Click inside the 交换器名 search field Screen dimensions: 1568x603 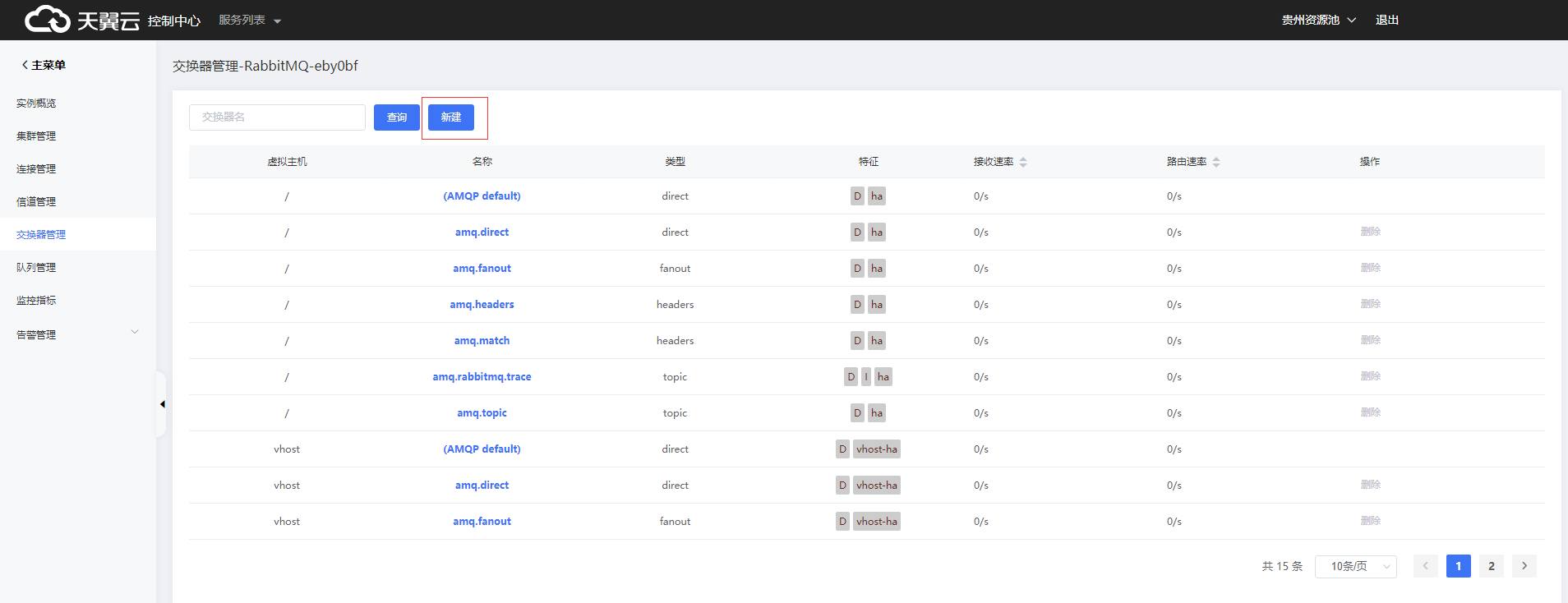[277, 117]
